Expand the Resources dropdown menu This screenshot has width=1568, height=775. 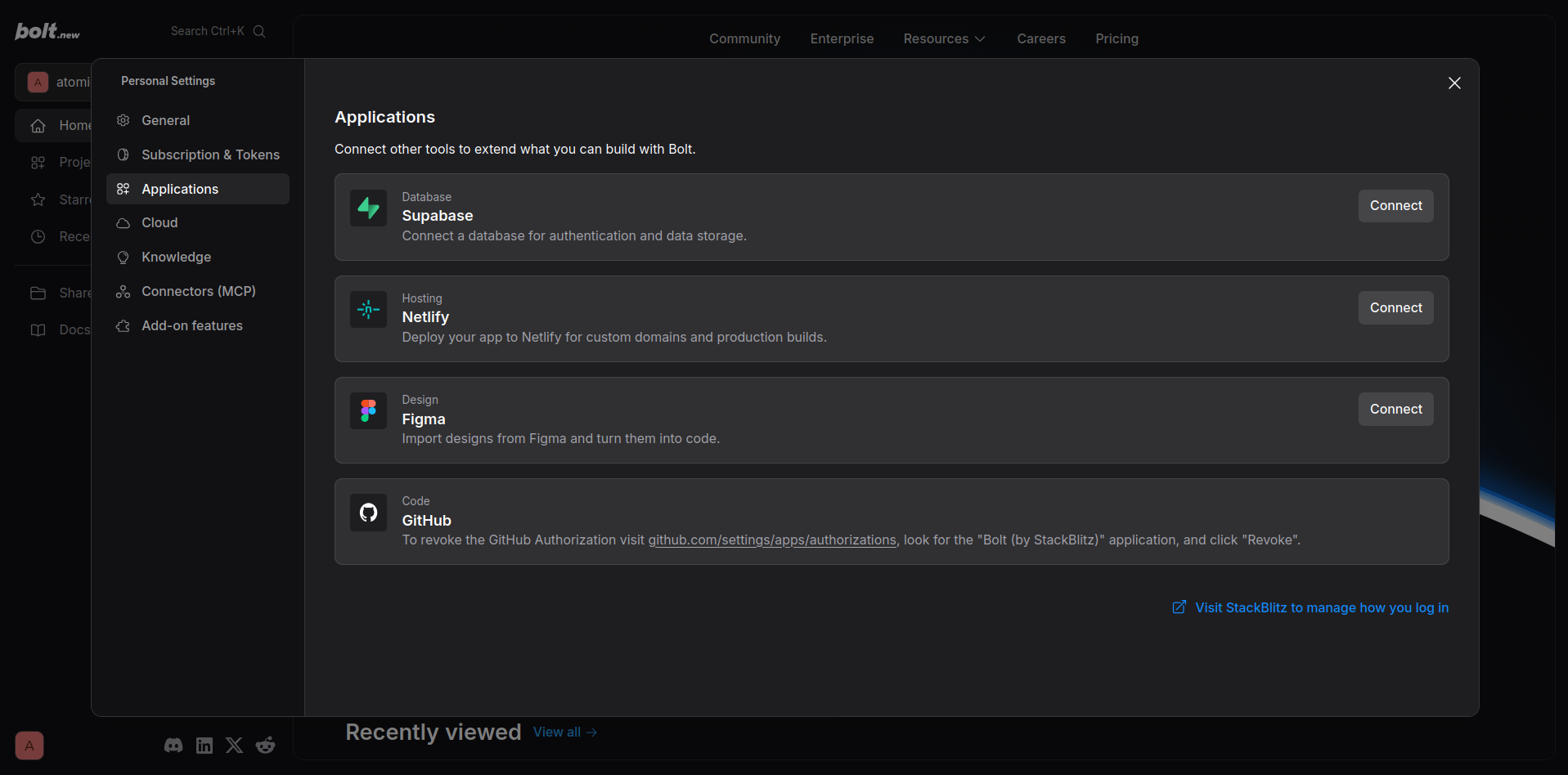click(944, 38)
